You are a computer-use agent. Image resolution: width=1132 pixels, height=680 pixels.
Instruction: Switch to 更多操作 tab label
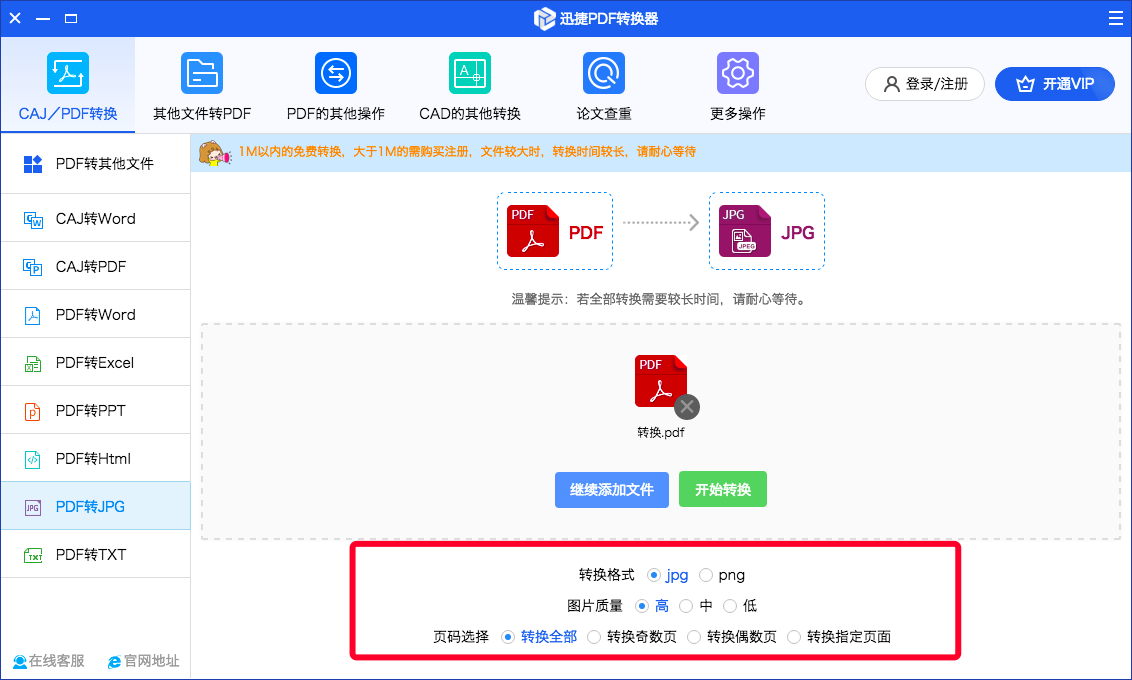[x=738, y=114]
